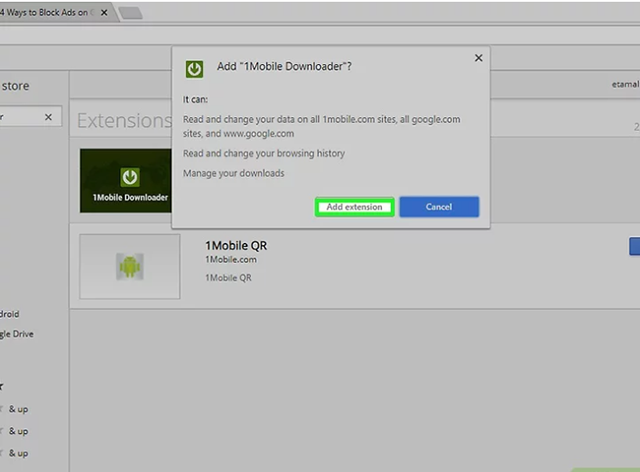Click the 'Manage your downloads' permission text

233,173
